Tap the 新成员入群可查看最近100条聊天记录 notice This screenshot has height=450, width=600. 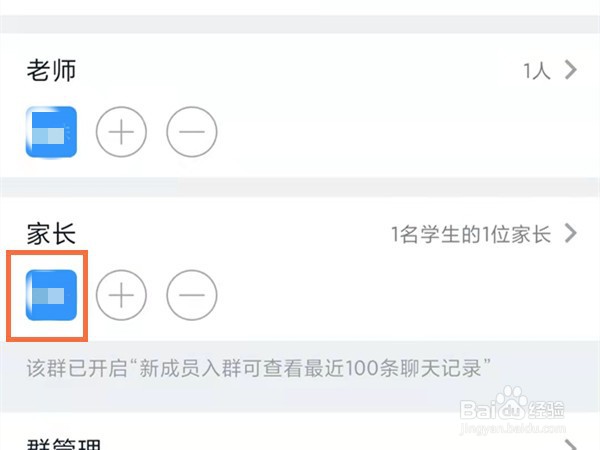click(259, 368)
